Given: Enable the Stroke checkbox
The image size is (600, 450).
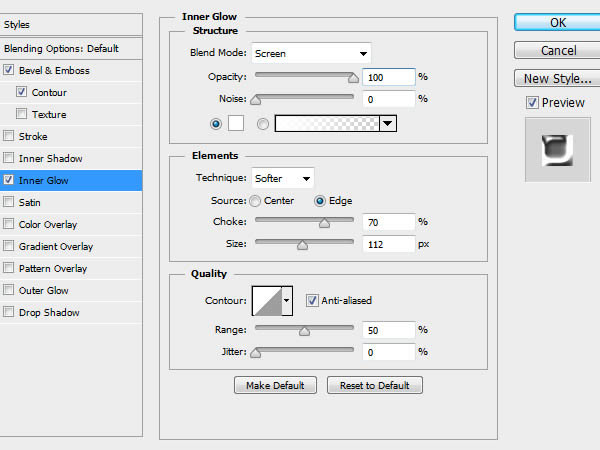Looking at the screenshot, I should point(8,136).
